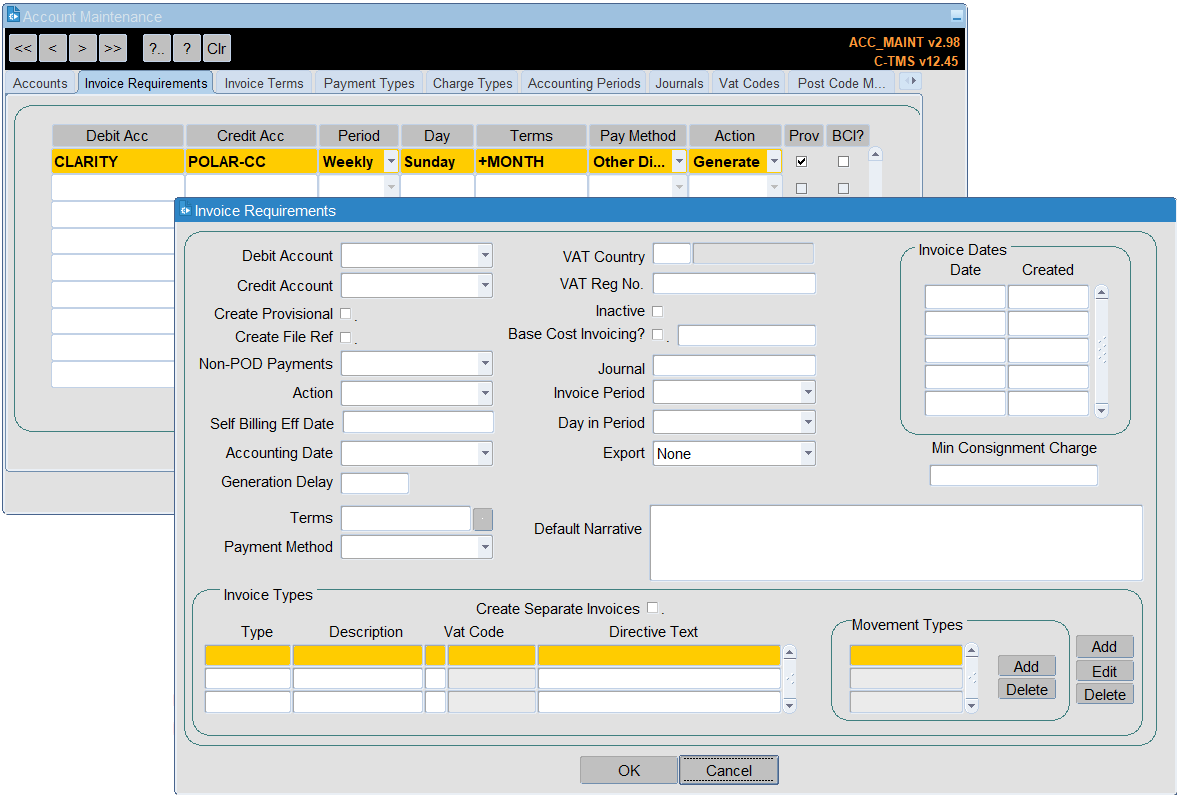
Task: Open the Export dropdown showing None
Action: click(808, 453)
